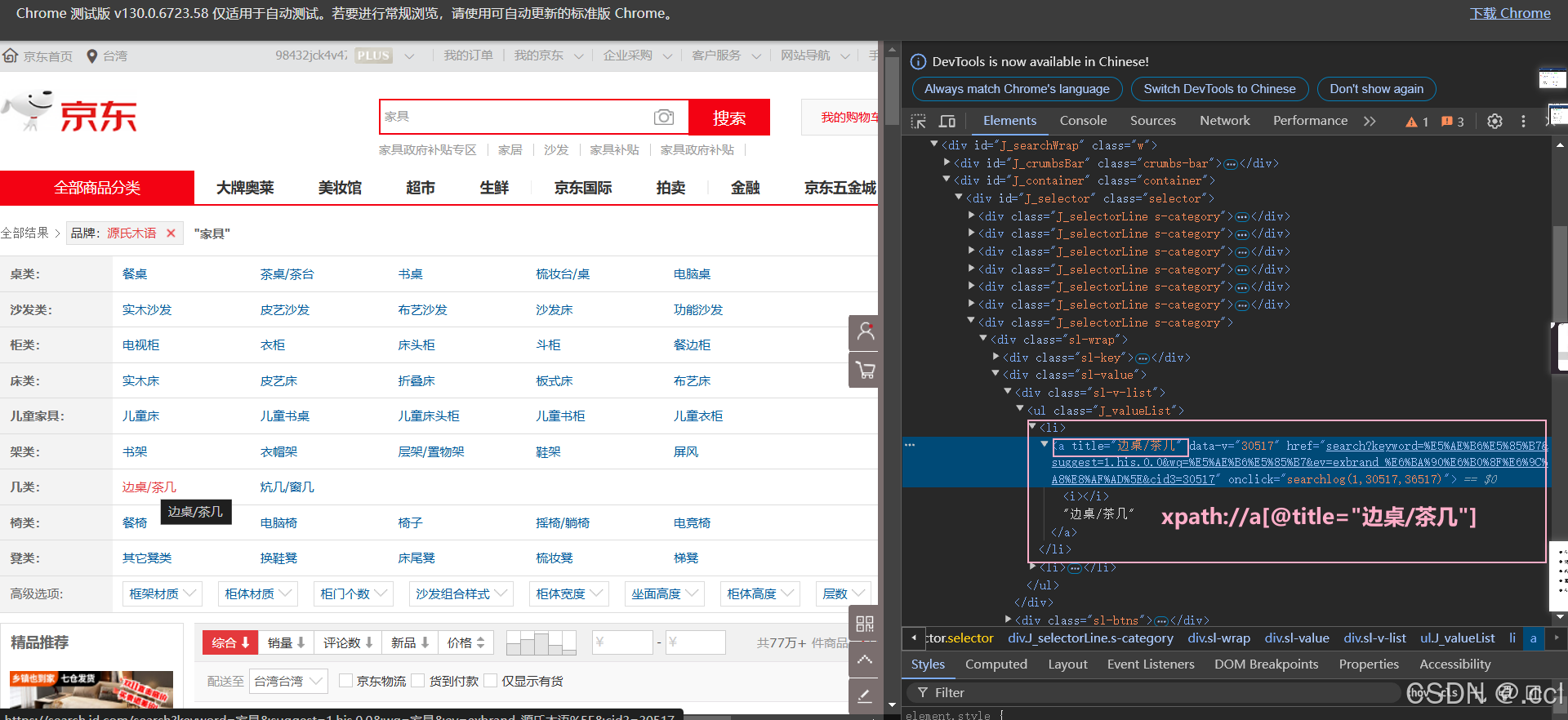Open the 沙发组合样式 dropdown
This screenshot has height=720, width=1568.
tap(461, 594)
